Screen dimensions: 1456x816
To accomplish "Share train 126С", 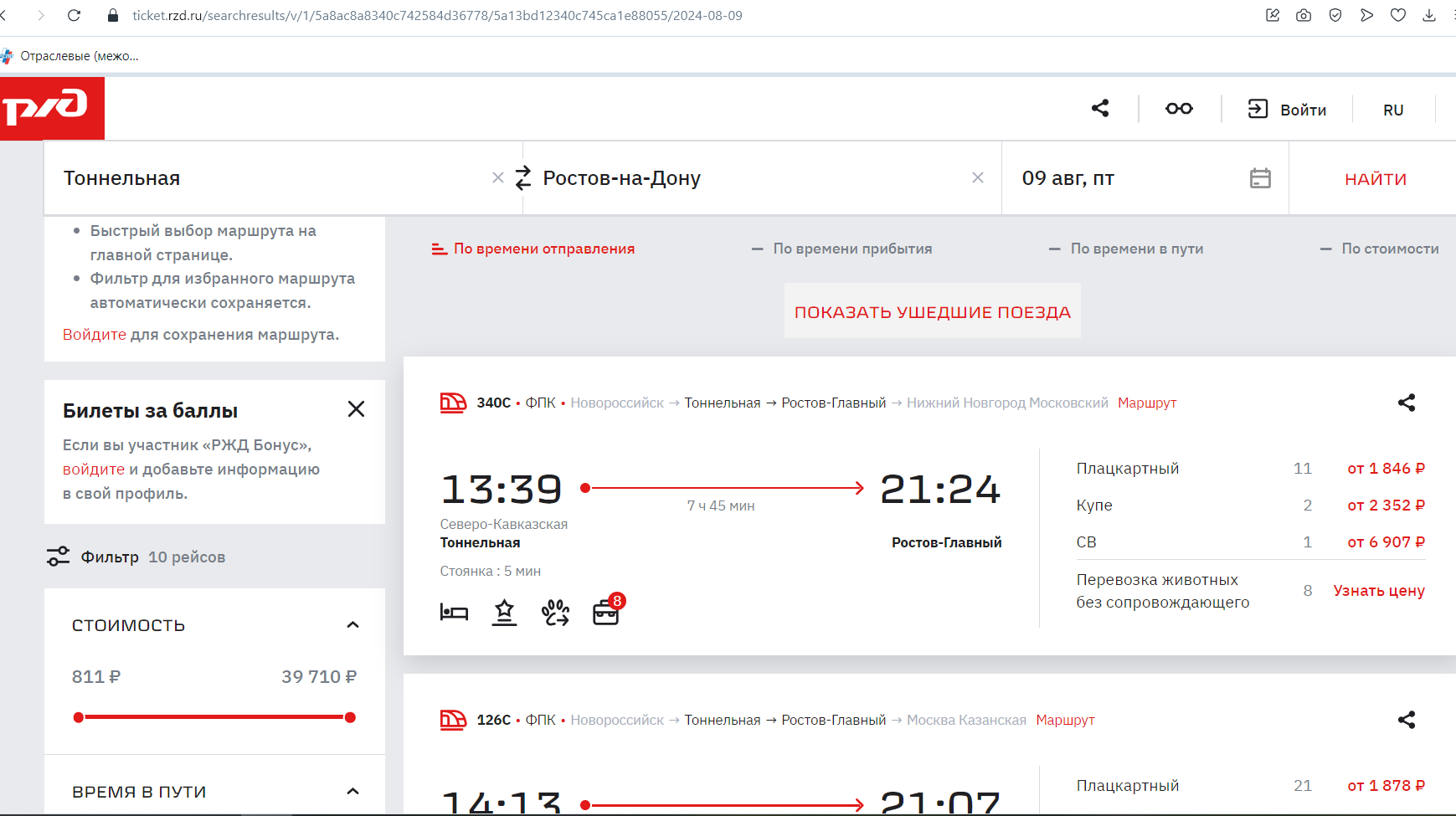I will tap(1407, 720).
